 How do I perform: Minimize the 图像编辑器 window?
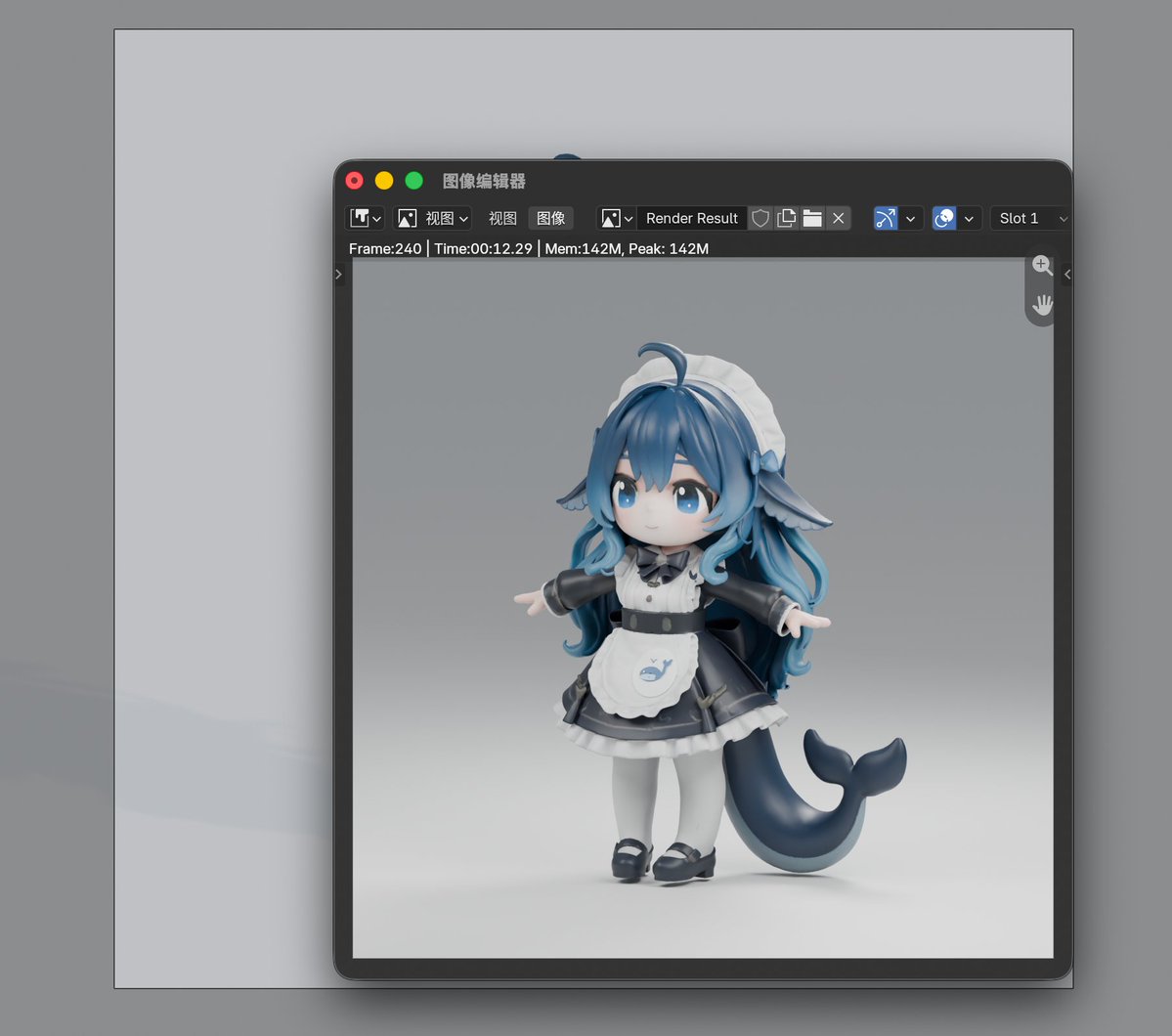[384, 180]
